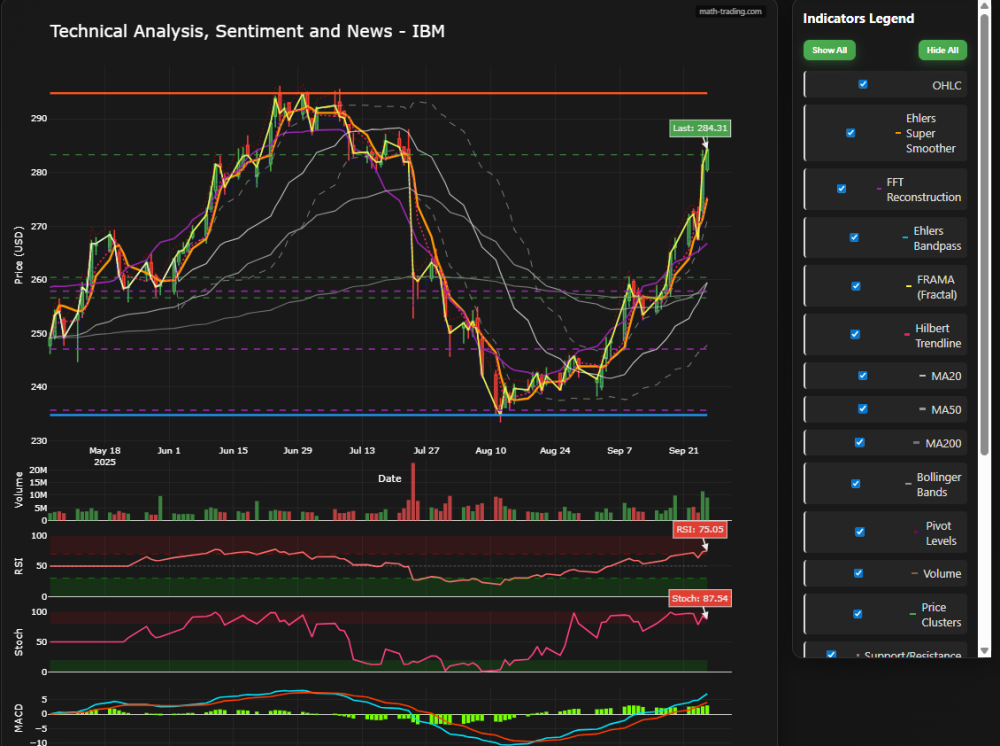Uncheck the MA200 checkbox
This screenshot has width=1000, height=746.
click(860, 442)
